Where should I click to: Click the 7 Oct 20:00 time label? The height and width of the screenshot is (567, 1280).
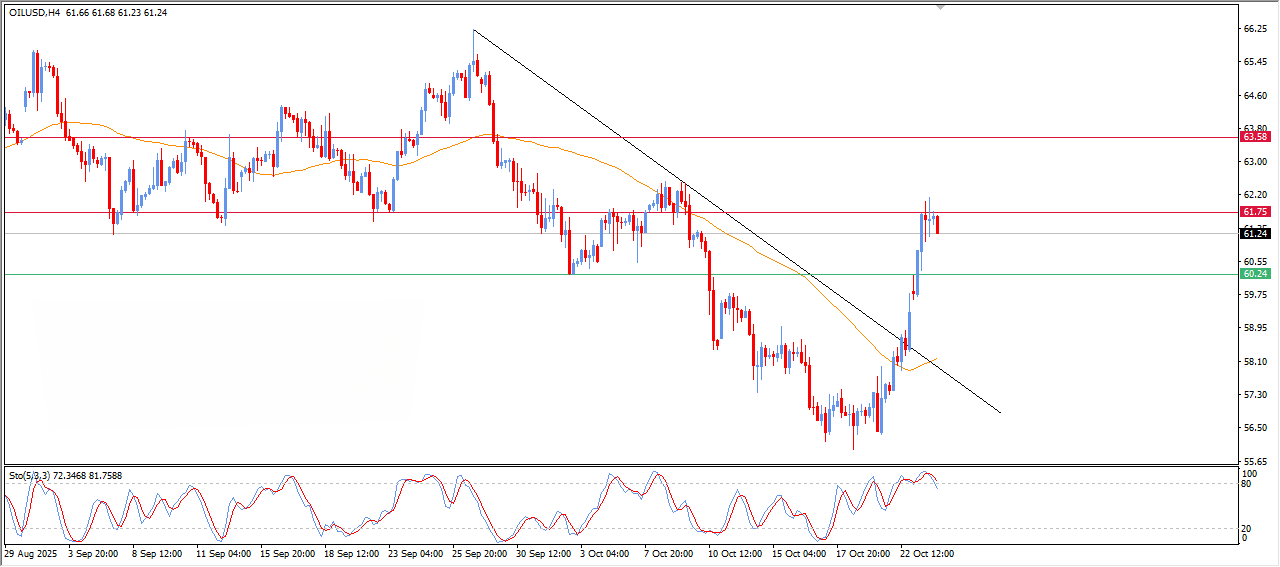668,553
